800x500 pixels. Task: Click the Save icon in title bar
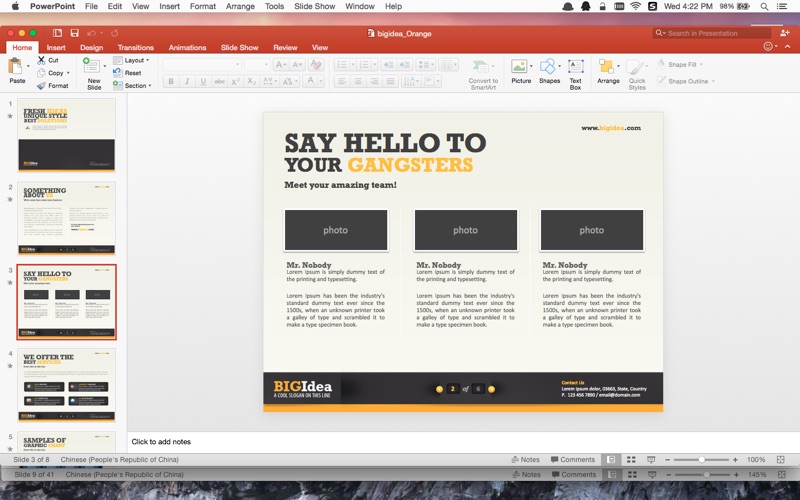click(x=74, y=33)
